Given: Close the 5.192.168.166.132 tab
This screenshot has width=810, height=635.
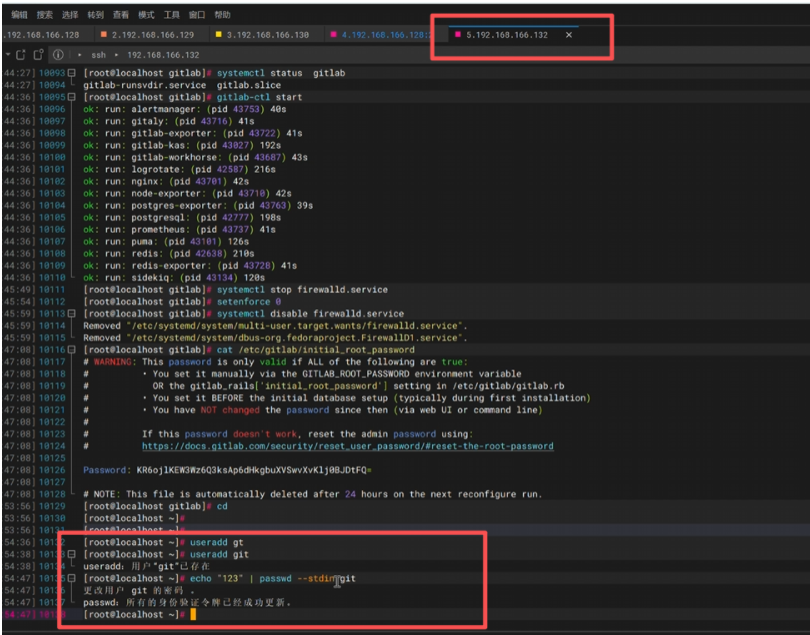Looking at the screenshot, I should [x=569, y=35].
